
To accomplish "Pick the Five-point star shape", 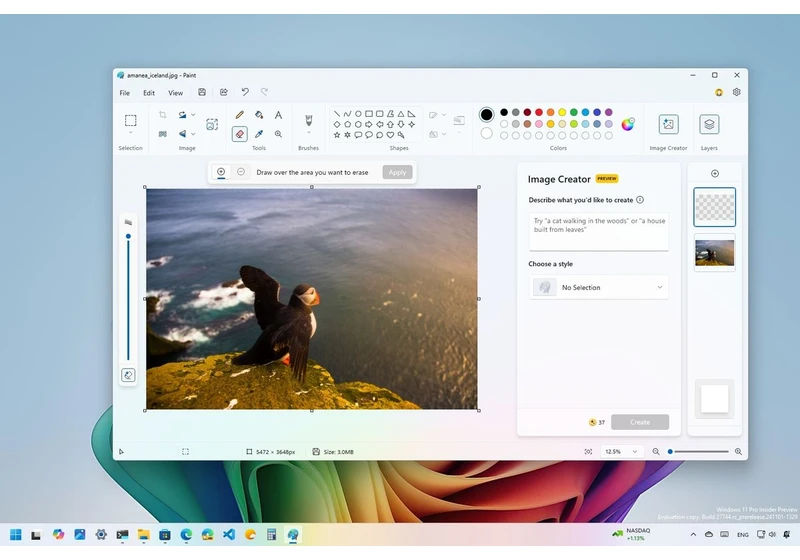I will (x=337, y=135).
